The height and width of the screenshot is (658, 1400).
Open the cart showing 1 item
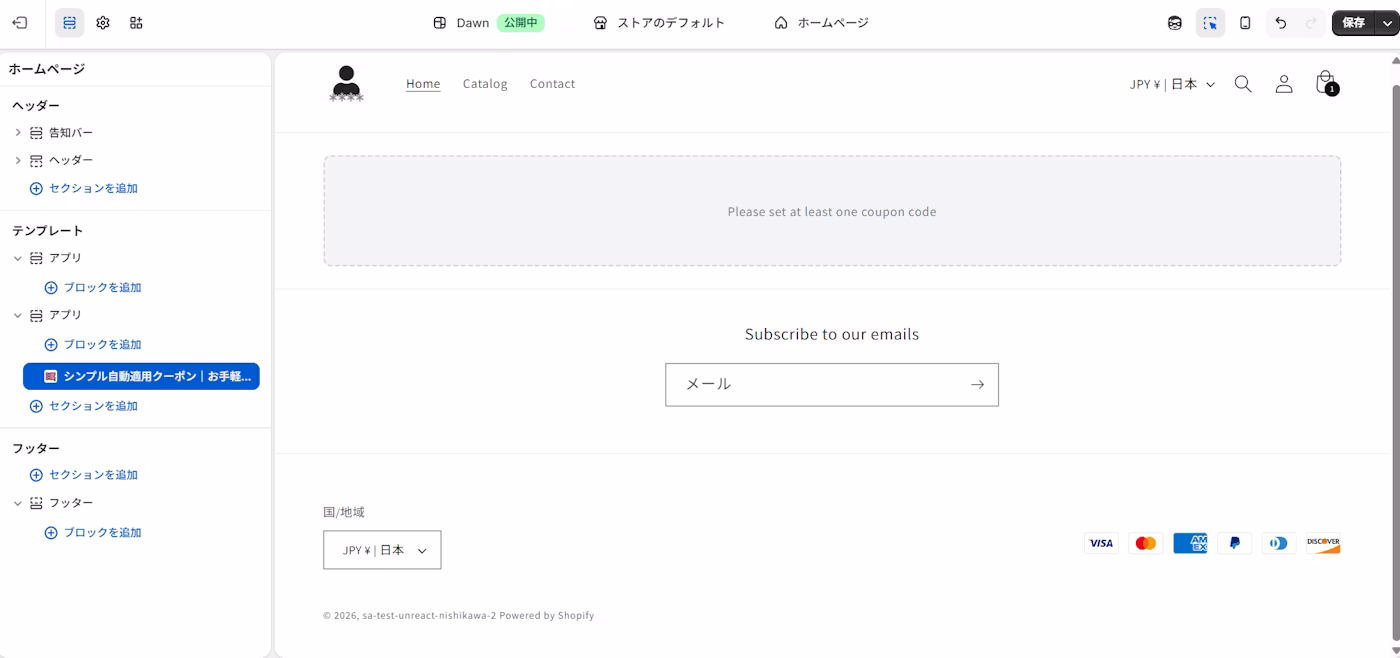(x=1325, y=84)
